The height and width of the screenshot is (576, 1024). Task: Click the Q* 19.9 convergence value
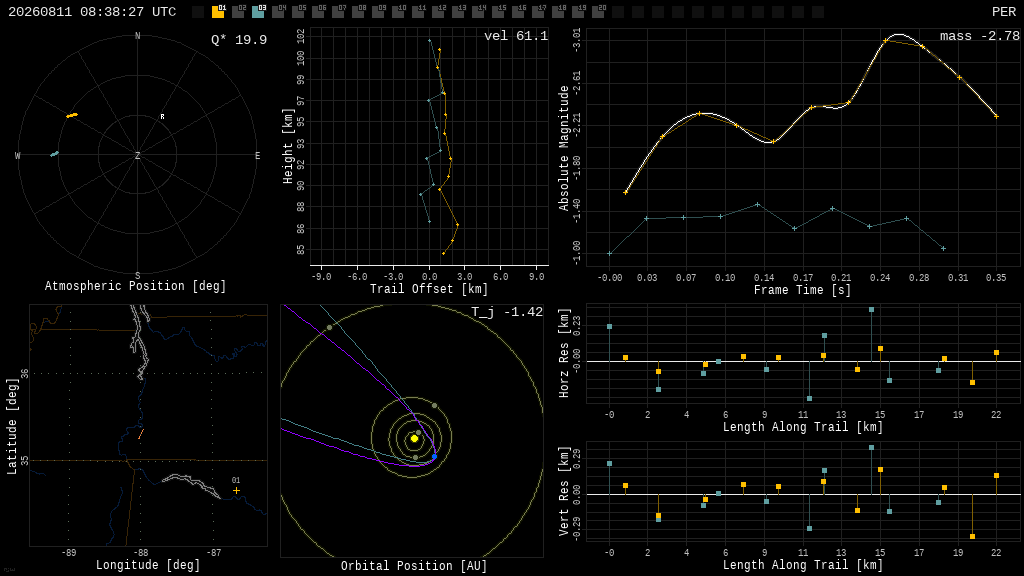239,40
